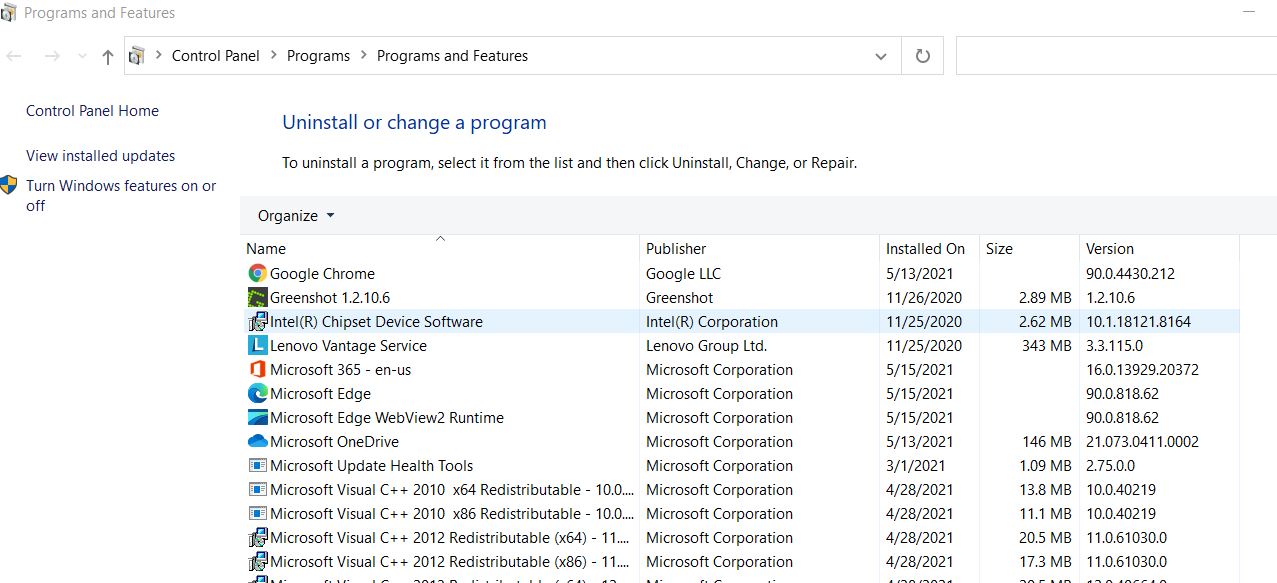This screenshot has width=1277, height=583.
Task: Click the Programs and Features title bar icon
Action: (9, 13)
